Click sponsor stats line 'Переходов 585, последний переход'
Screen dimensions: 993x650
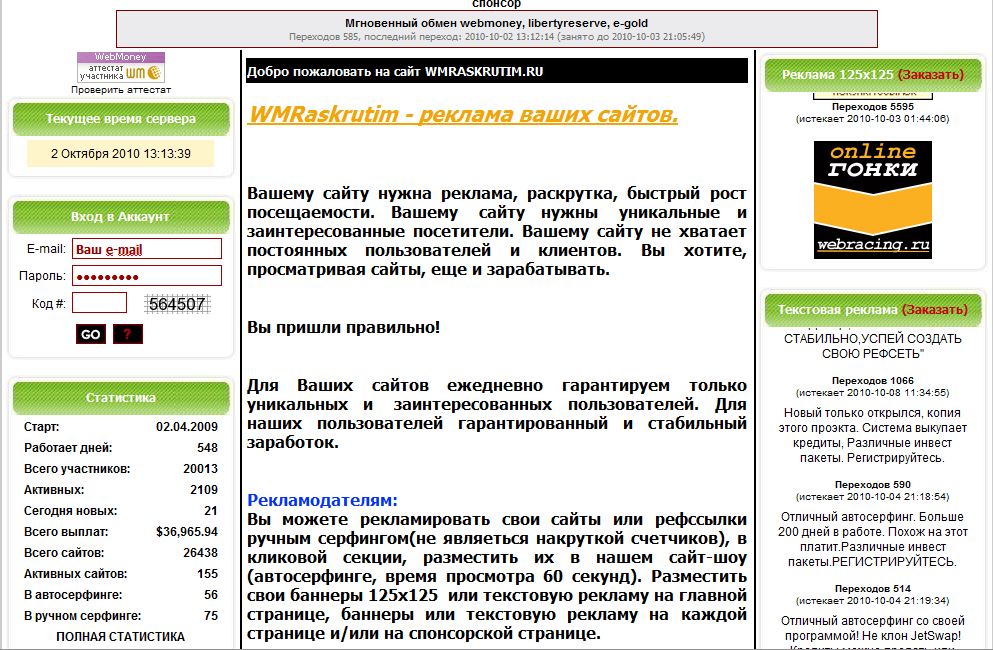tap(496, 37)
